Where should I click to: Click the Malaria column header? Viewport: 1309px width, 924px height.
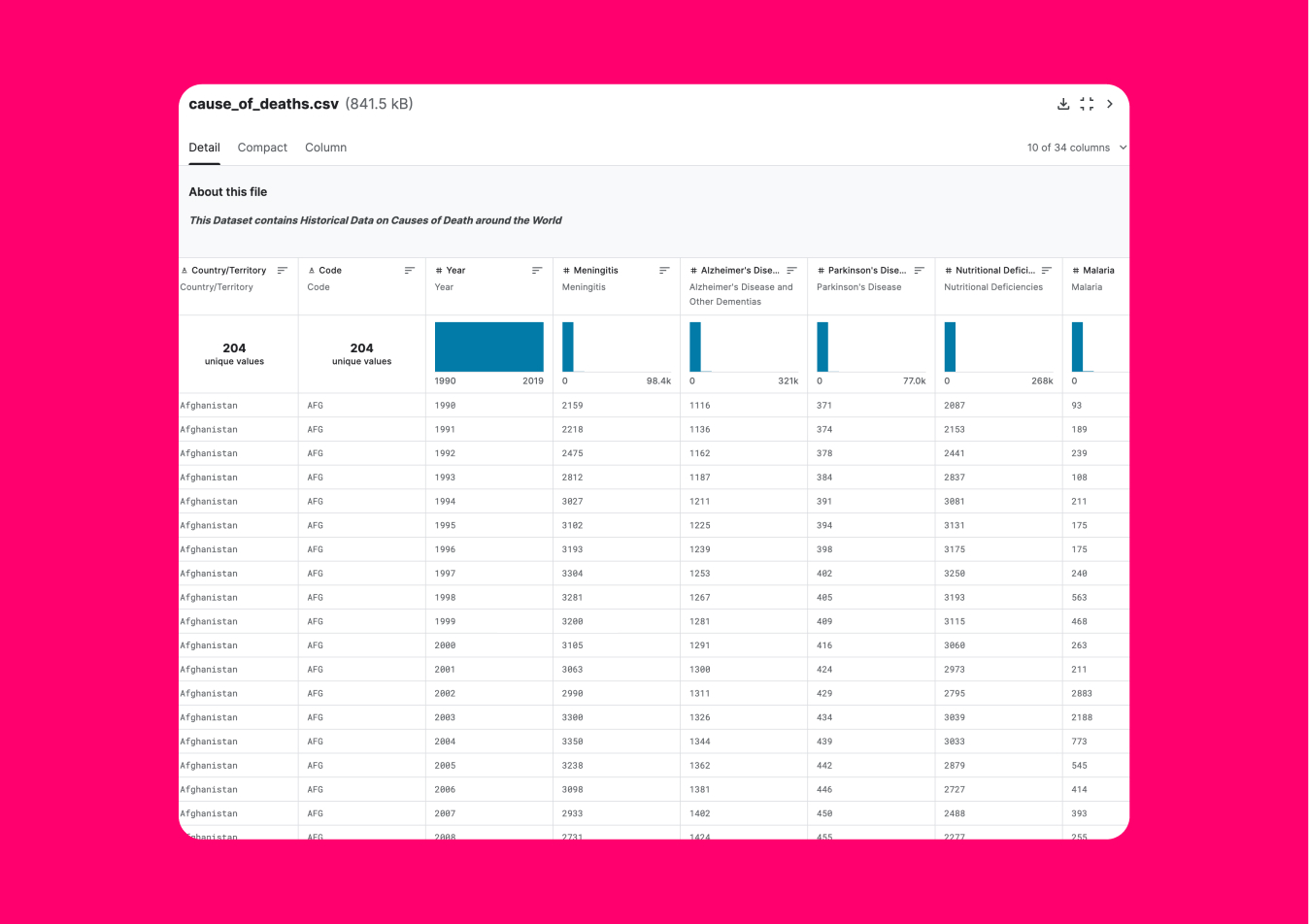pos(1097,271)
